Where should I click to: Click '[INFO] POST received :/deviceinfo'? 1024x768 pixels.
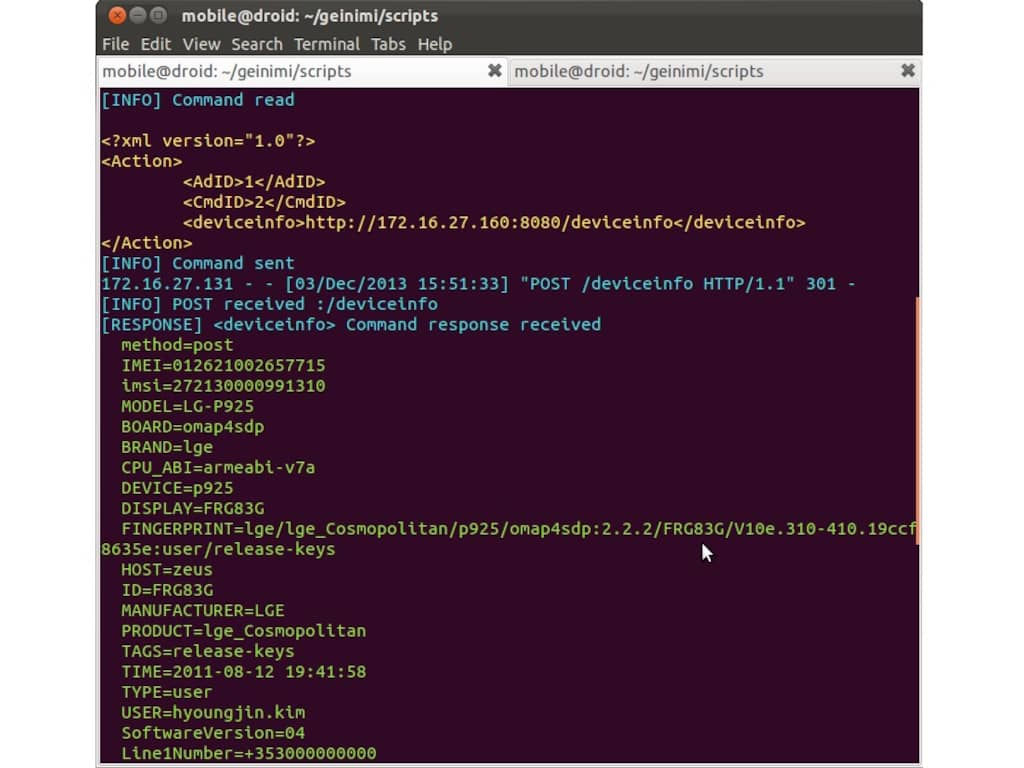[x=270, y=304]
